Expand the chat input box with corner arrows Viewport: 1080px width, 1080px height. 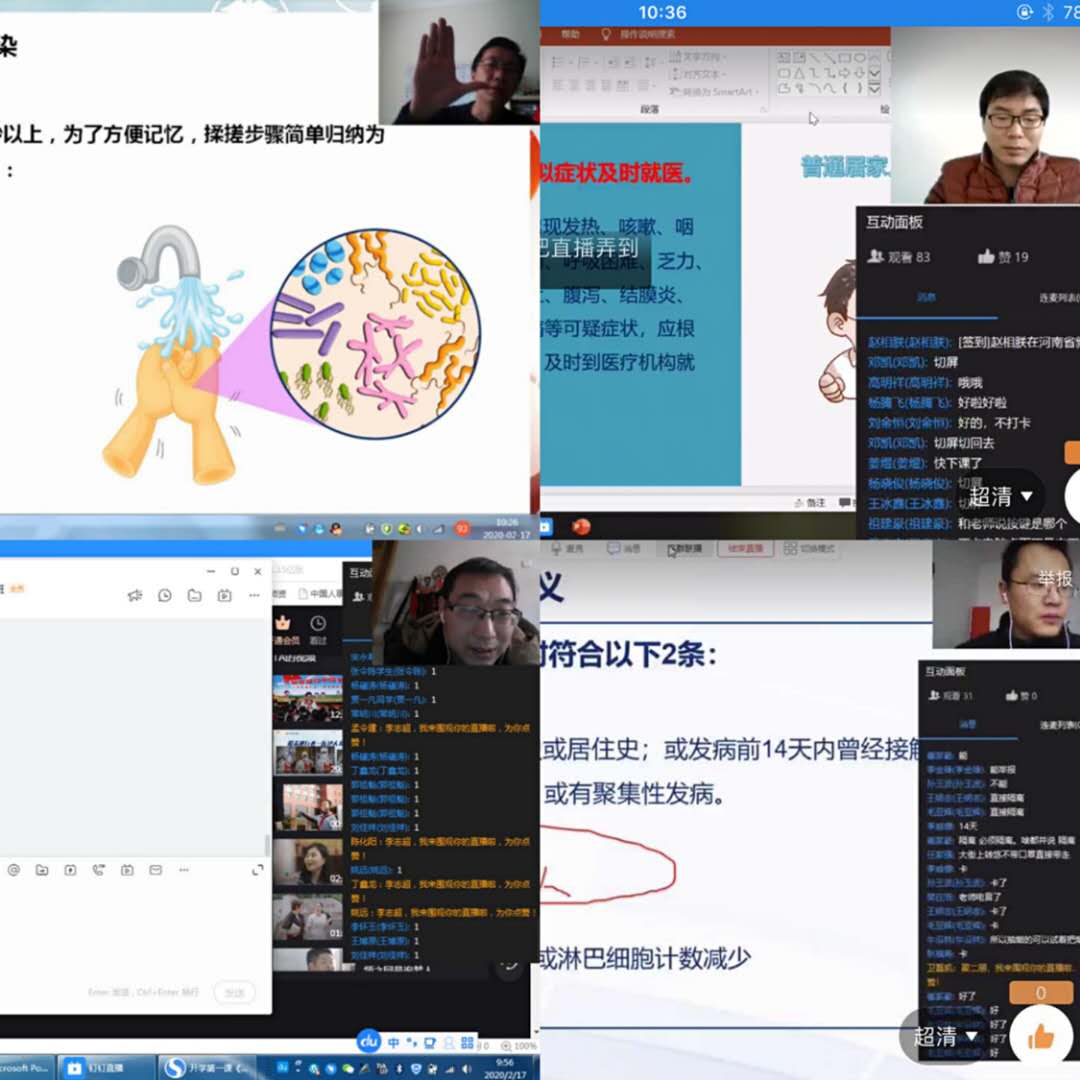(x=257, y=870)
